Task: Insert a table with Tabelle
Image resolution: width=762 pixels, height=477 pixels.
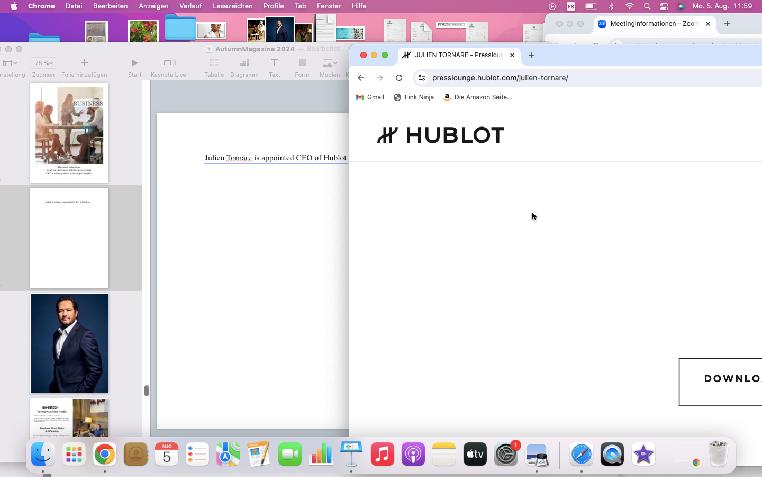Action: tap(214, 68)
